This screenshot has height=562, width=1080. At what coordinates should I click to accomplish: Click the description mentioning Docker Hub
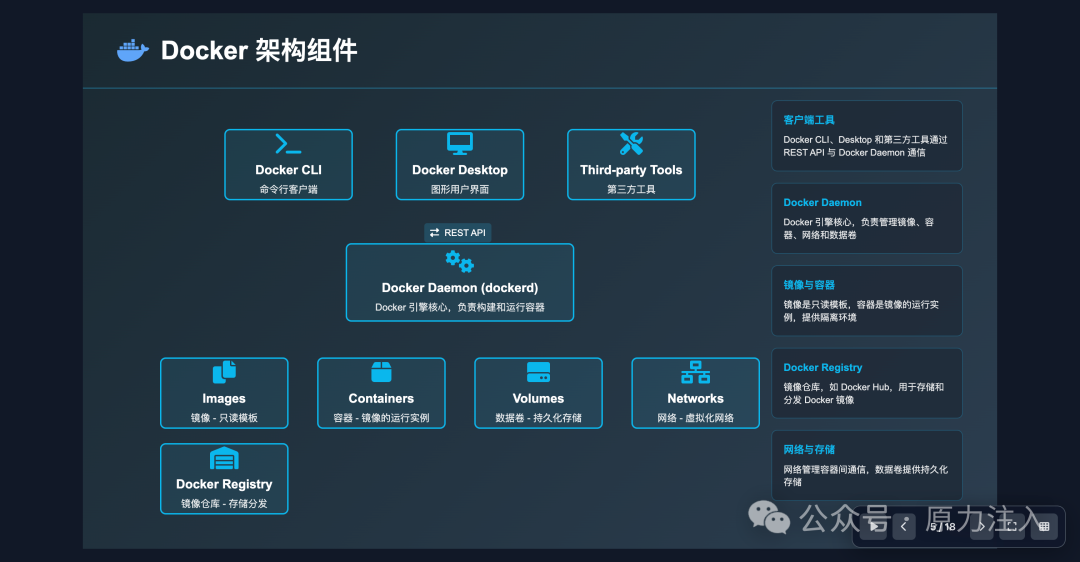coord(863,393)
